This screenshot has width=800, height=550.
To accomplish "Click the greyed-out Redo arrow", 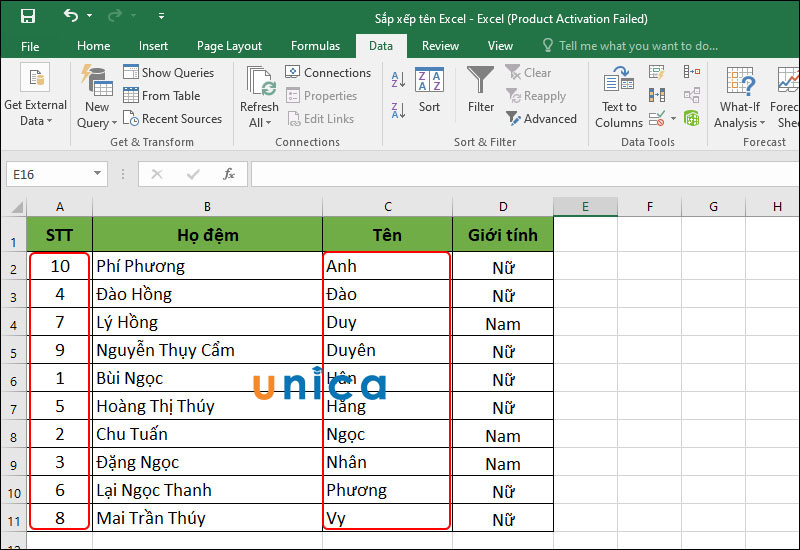I will coord(115,16).
